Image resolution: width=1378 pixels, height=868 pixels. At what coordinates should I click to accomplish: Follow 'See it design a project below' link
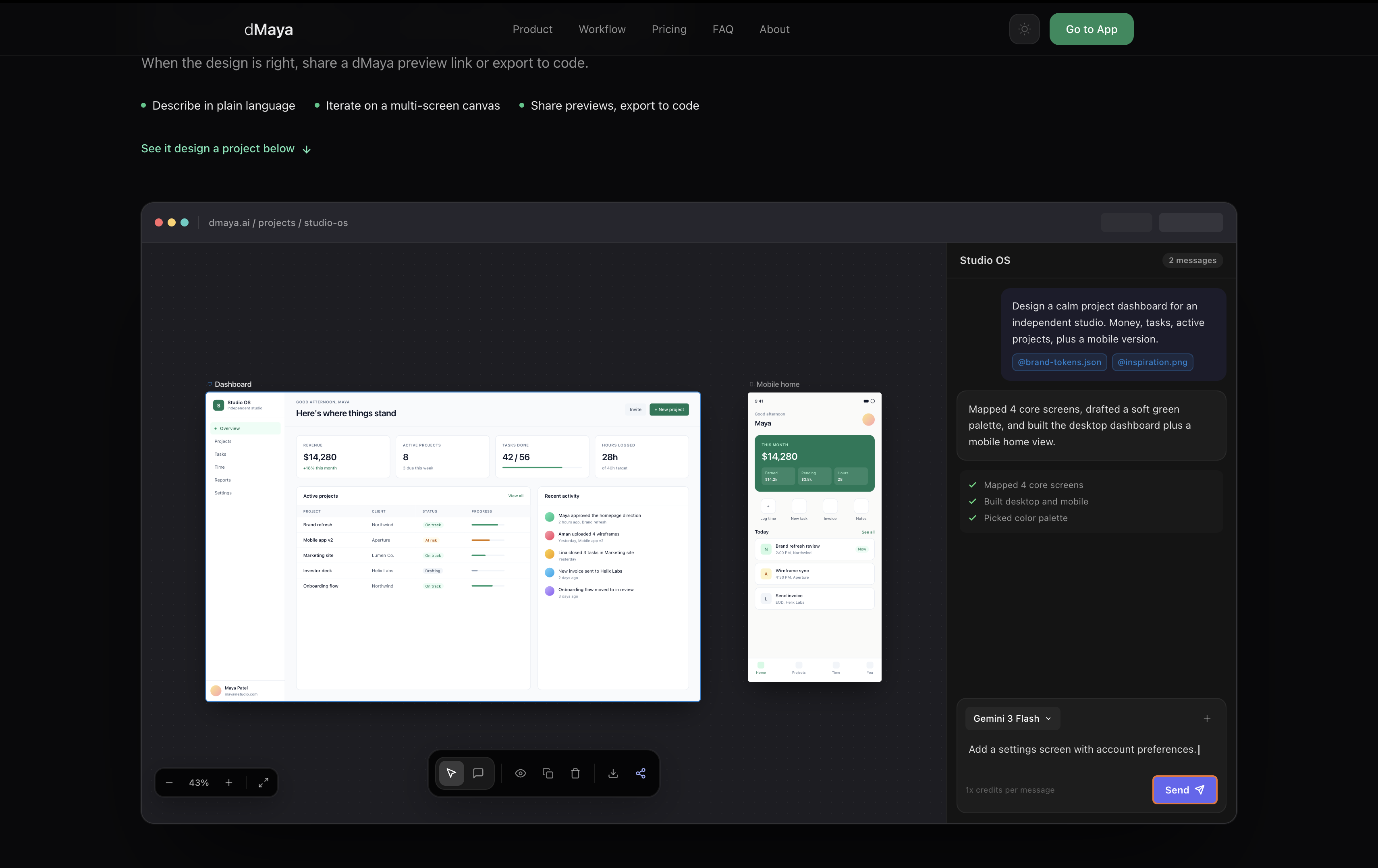click(226, 149)
